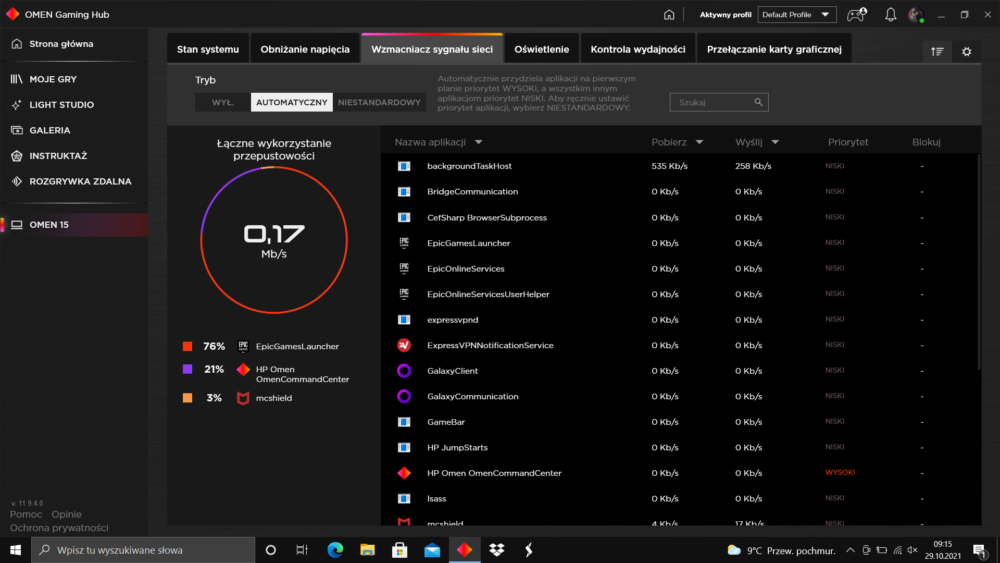Click WYSOKI priority for OmenCommandCenter
The height and width of the screenshot is (563, 1000).
point(840,472)
